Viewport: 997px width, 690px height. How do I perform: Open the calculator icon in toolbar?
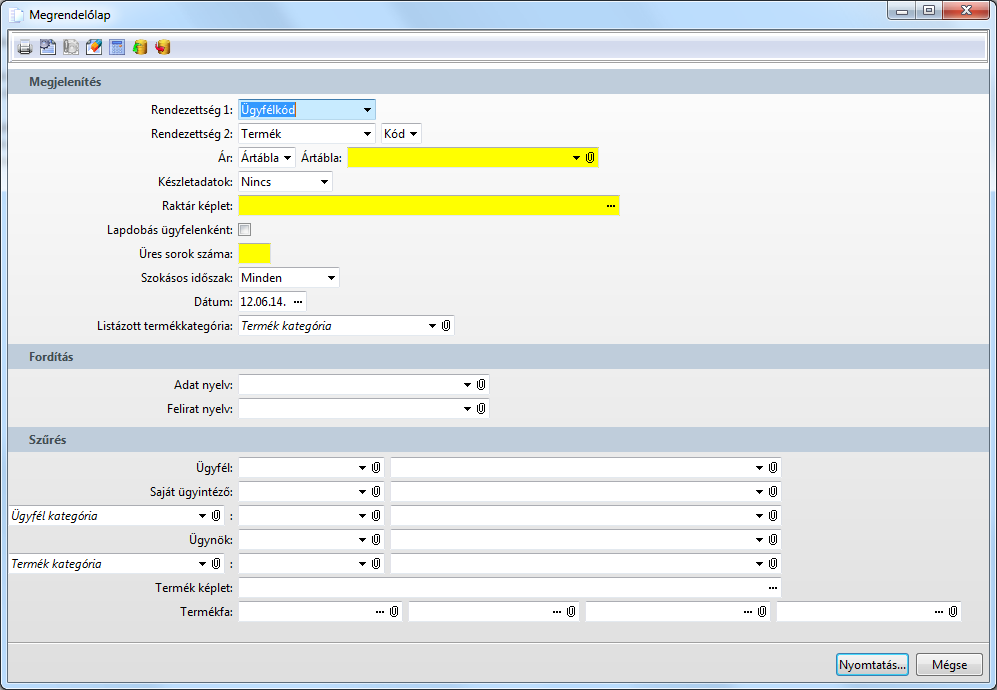pyautogui.click(x=117, y=47)
